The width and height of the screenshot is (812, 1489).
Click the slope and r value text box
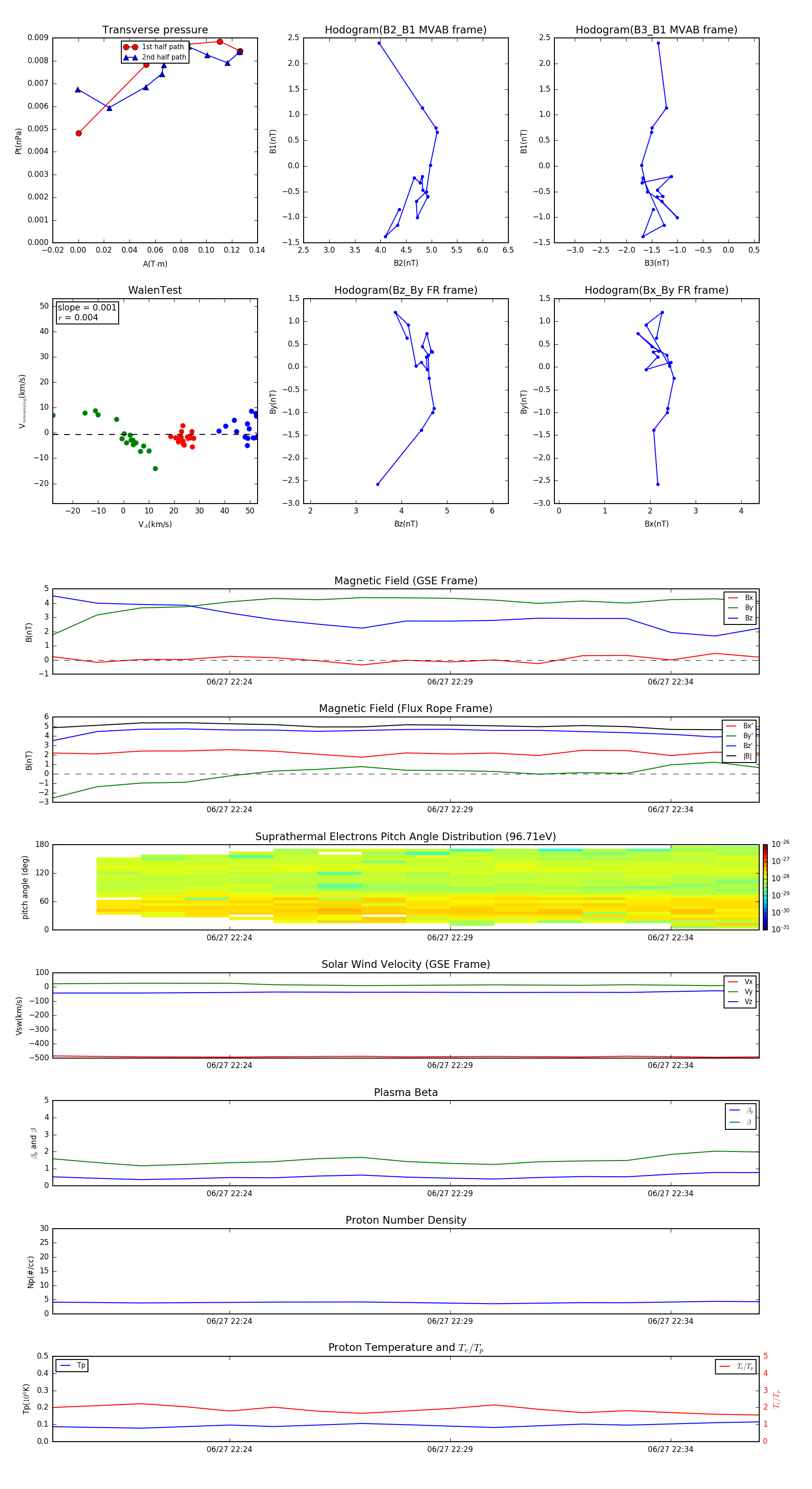point(87,312)
